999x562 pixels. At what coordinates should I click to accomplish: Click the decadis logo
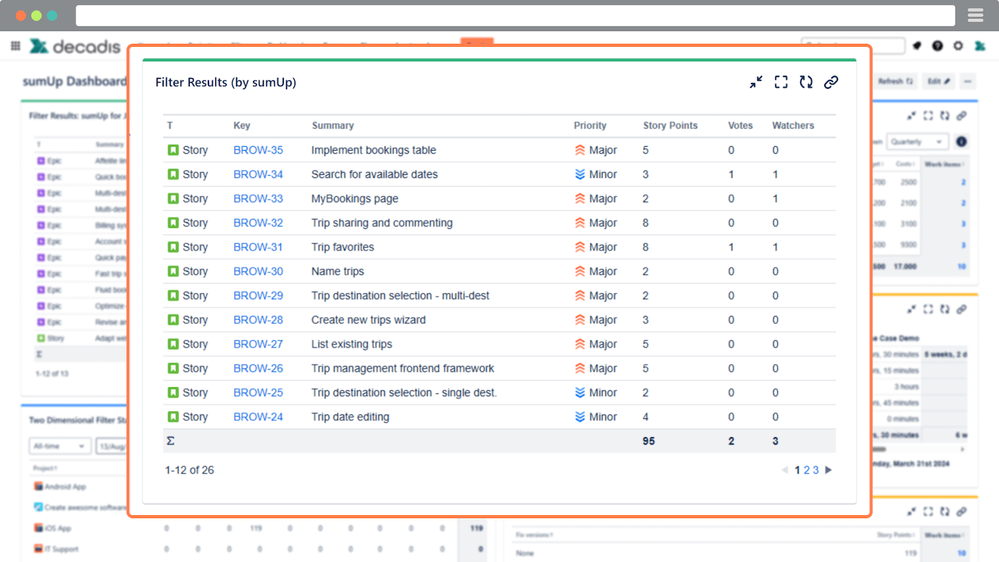(x=75, y=46)
